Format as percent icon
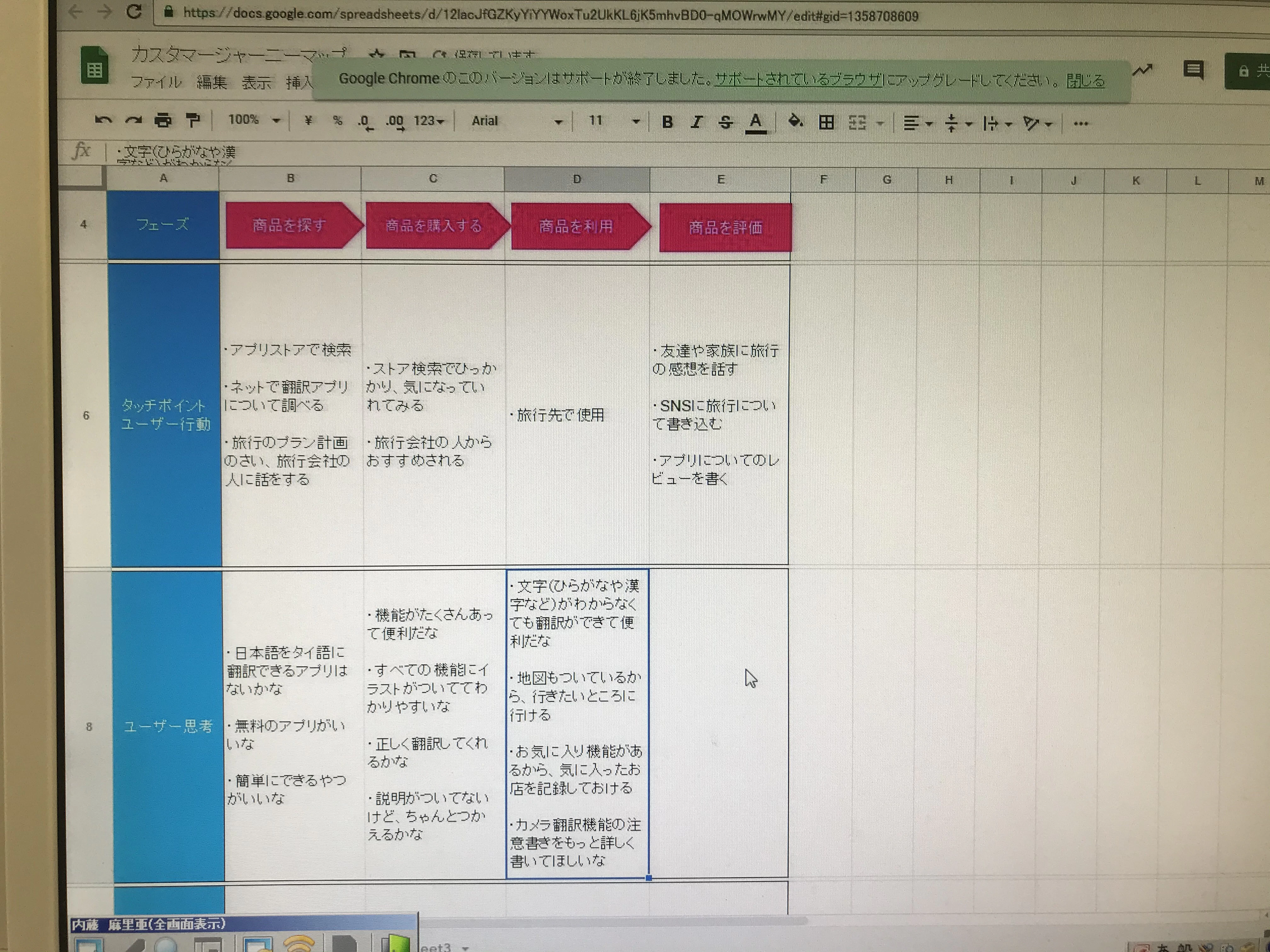 tap(338, 121)
